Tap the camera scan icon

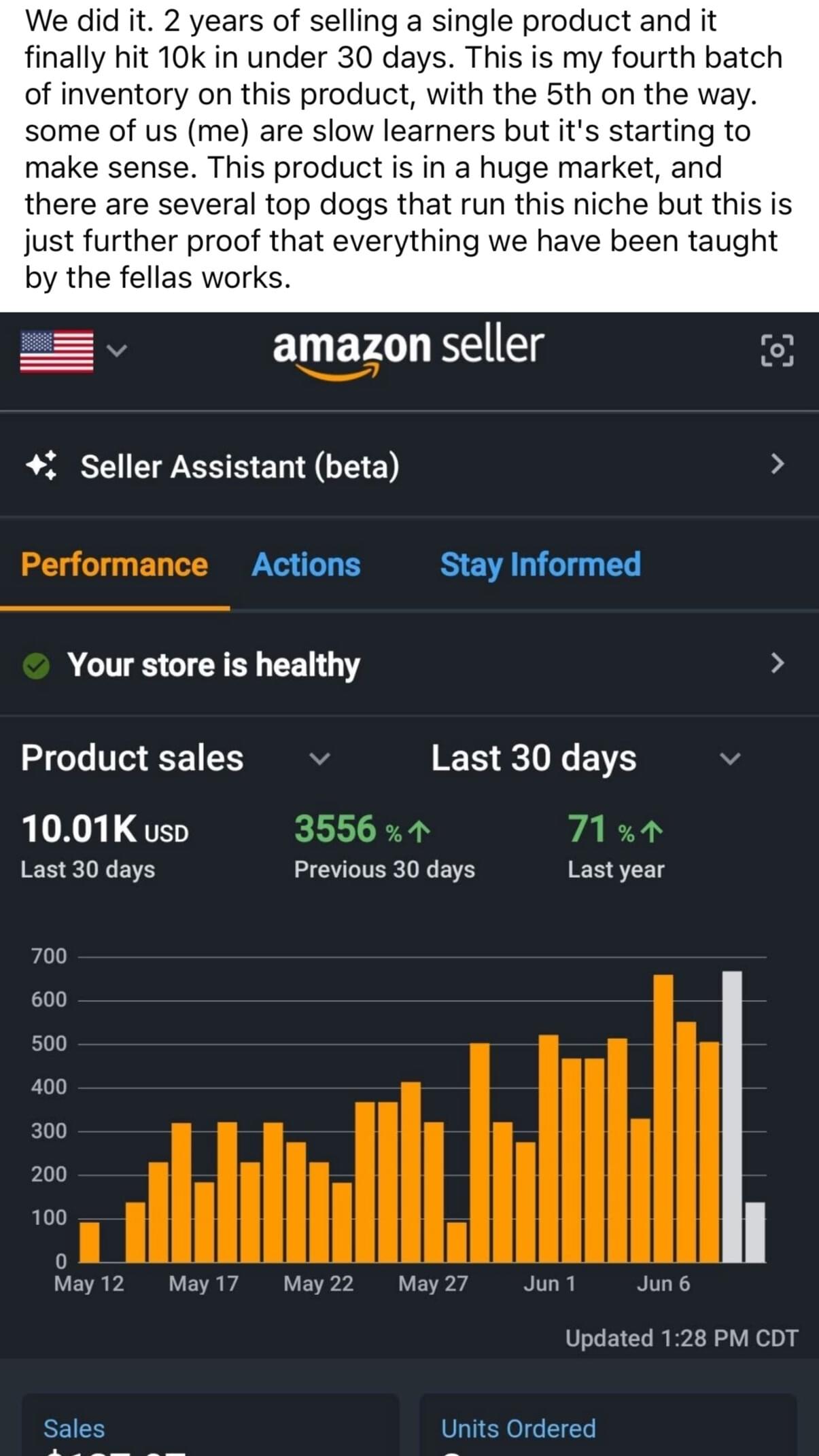pos(777,351)
